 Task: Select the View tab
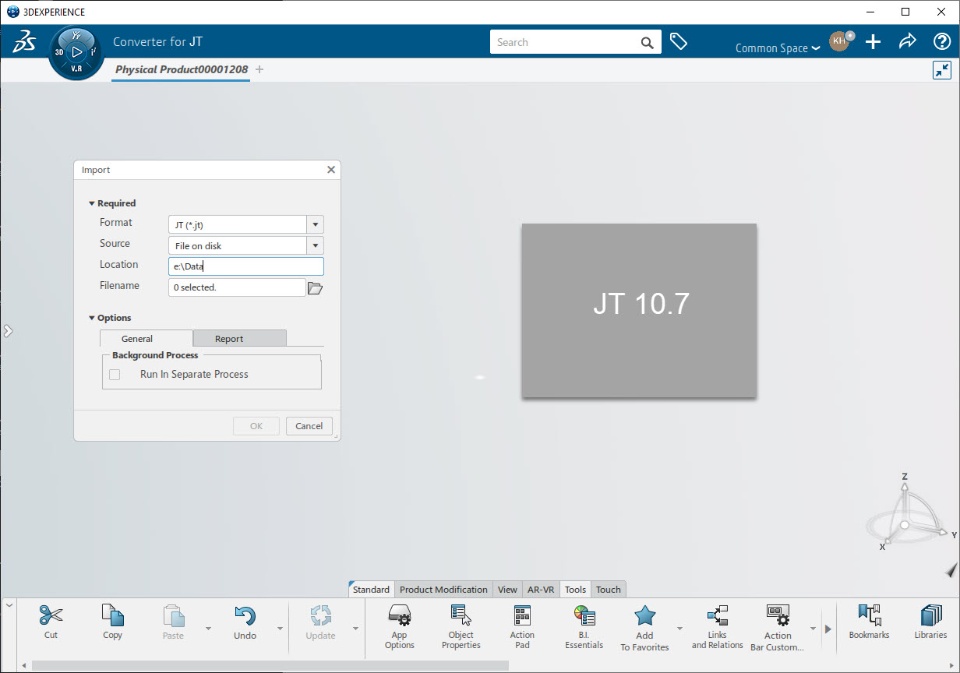click(507, 589)
